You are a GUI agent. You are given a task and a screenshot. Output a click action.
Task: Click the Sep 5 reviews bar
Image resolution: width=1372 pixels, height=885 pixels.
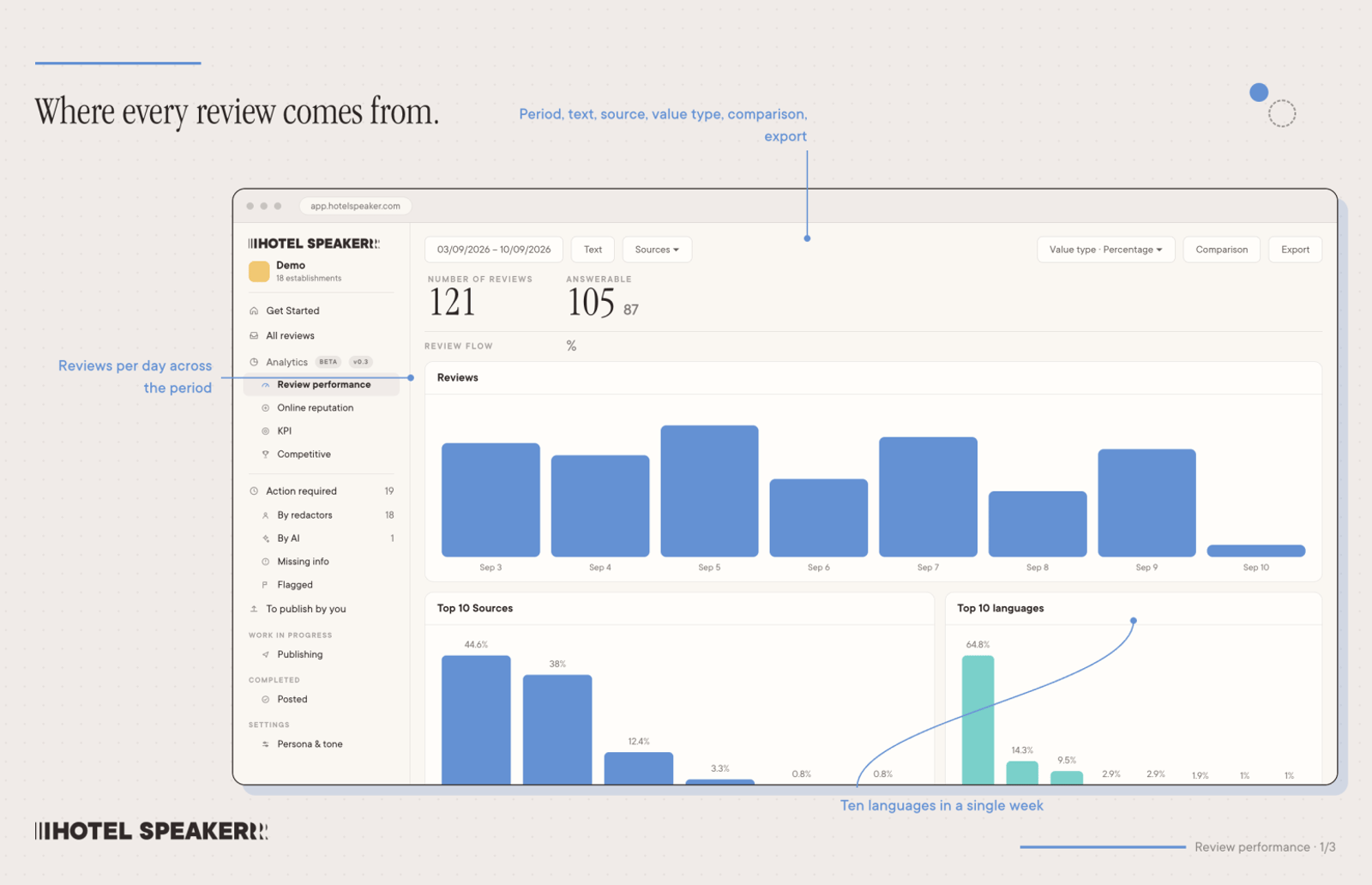click(x=709, y=491)
